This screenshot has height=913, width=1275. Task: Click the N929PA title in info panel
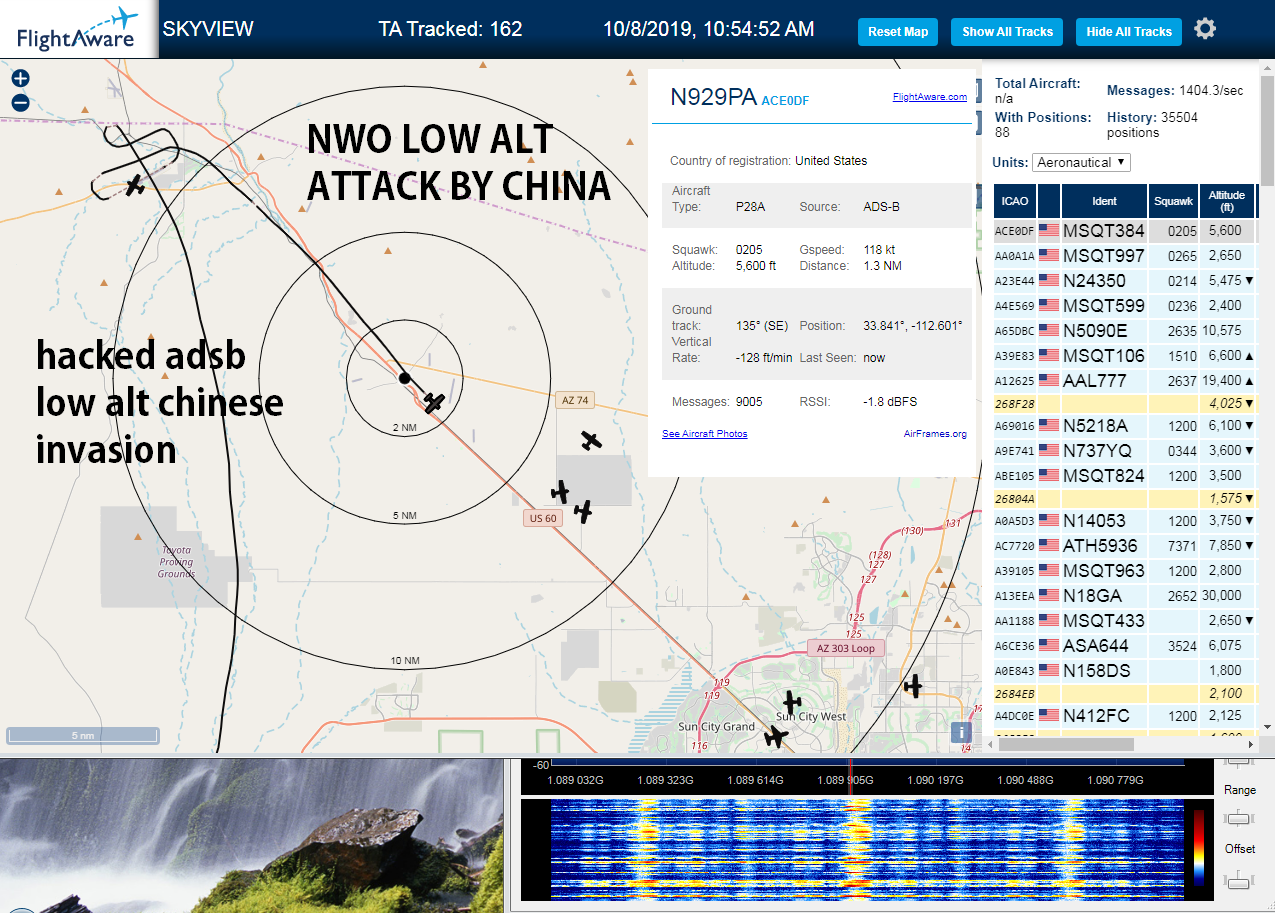tap(713, 96)
